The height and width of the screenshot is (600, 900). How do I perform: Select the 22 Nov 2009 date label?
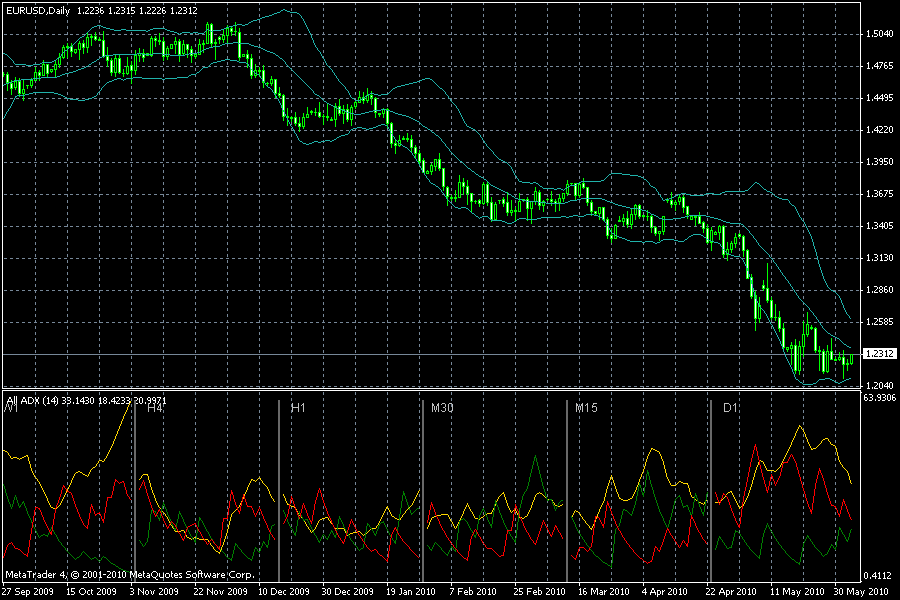pyautogui.click(x=220, y=591)
